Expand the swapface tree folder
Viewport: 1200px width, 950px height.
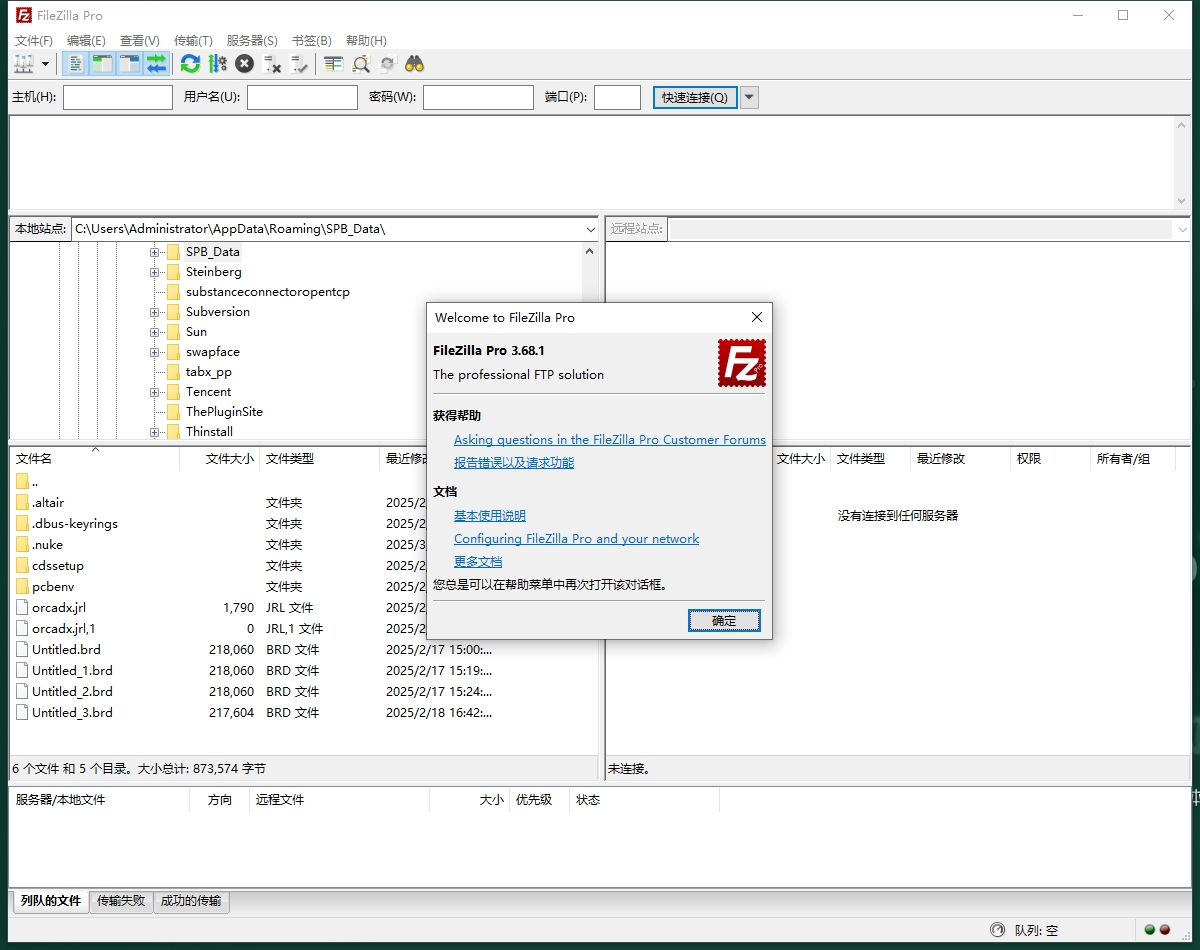[x=155, y=352]
